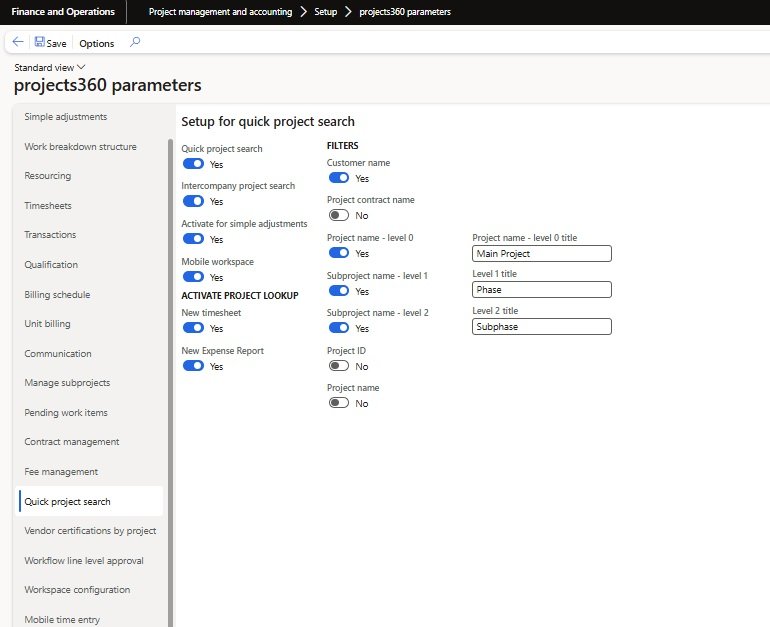770x627 pixels.
Task: Open the Options menu
Action: 97,43
